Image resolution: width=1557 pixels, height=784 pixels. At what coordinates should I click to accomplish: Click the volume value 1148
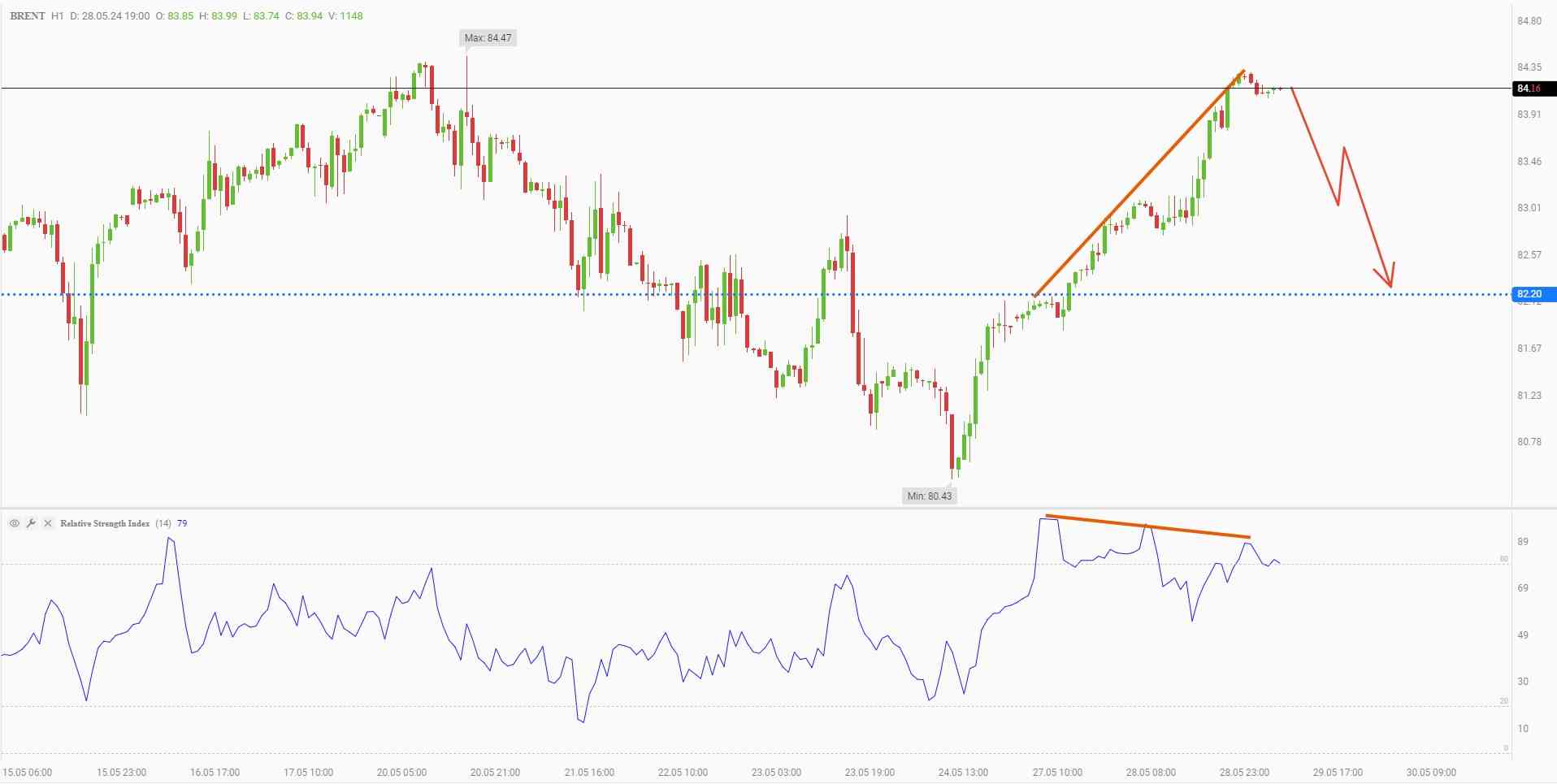point(351,15)
